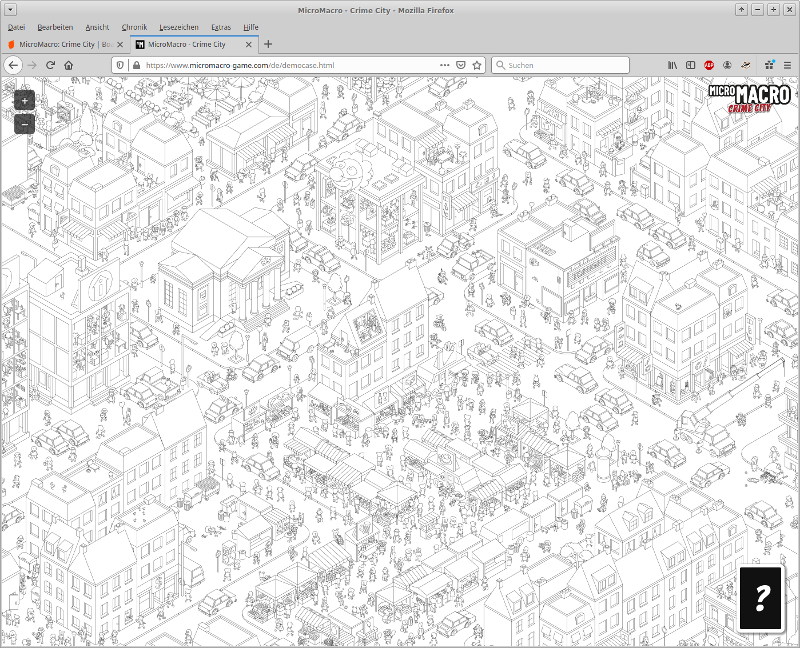Screen dimensions: 800x648
Task: Open the Lesezeichen menu
Action: 179,28
